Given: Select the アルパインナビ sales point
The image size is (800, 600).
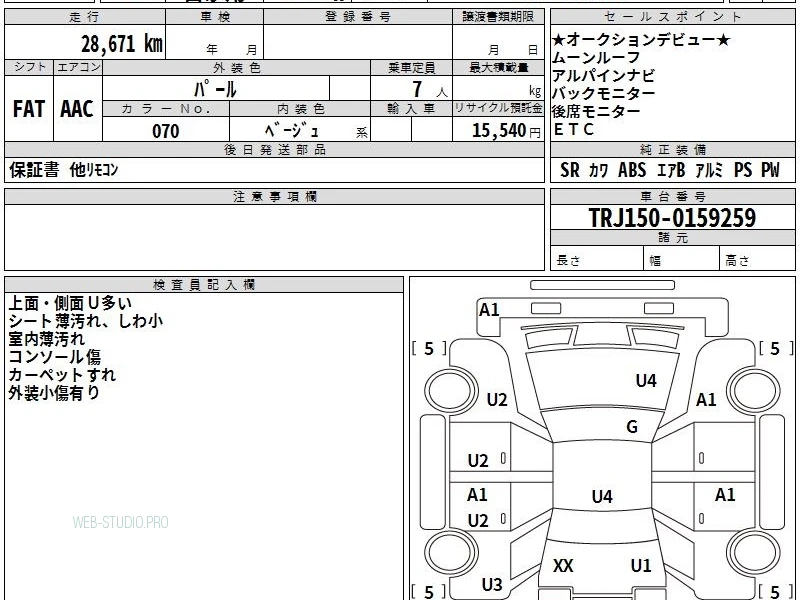Looking at the screenshot, I should coord(604,76).
